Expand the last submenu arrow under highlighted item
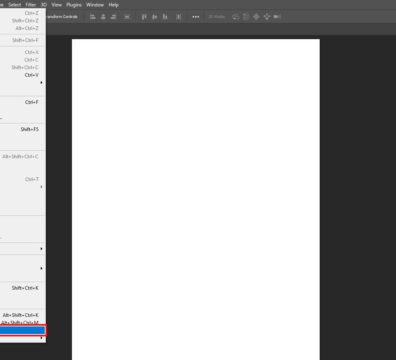The height and width of the screenshot is (360, 396). 41,338
